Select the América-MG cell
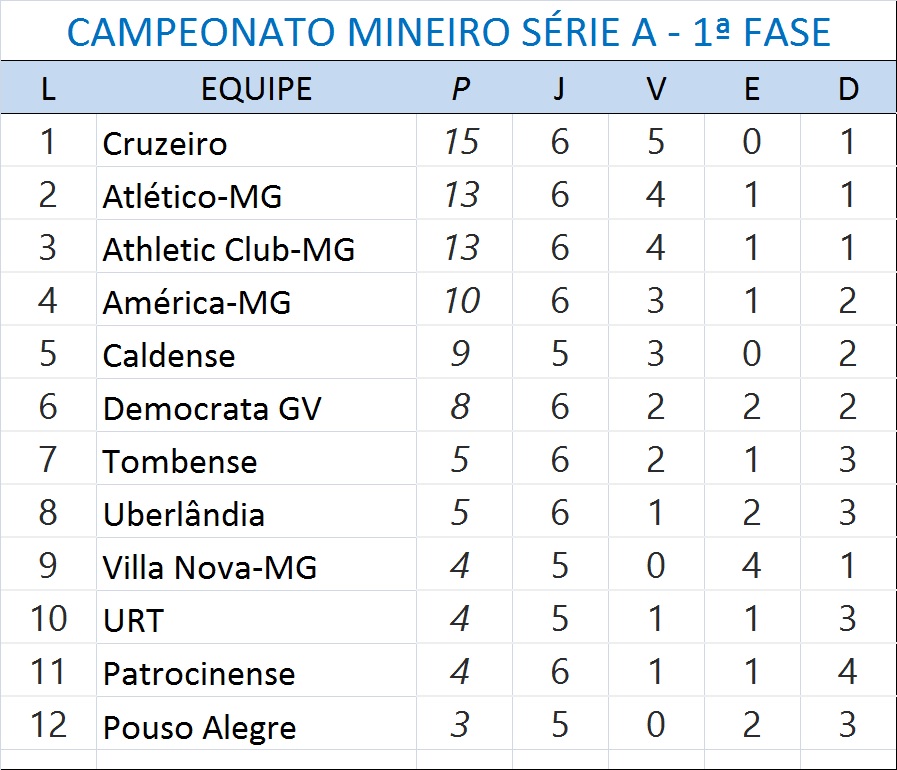 (x=196, y=302)
